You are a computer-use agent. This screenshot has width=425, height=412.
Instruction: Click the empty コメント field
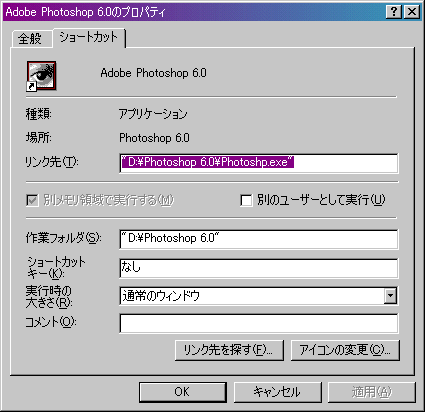(259, 323)
